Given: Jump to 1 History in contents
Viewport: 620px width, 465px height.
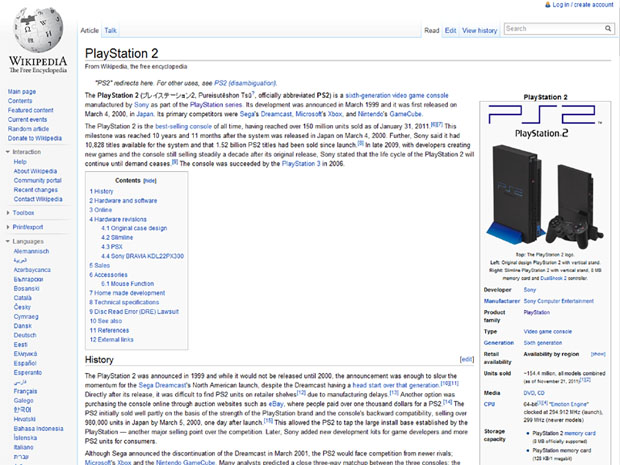Looking at the screenshot, I should coord(101,191).
